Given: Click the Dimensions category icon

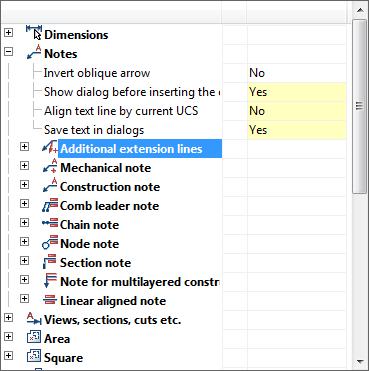Looking at the screenshot, I should 34,32.
